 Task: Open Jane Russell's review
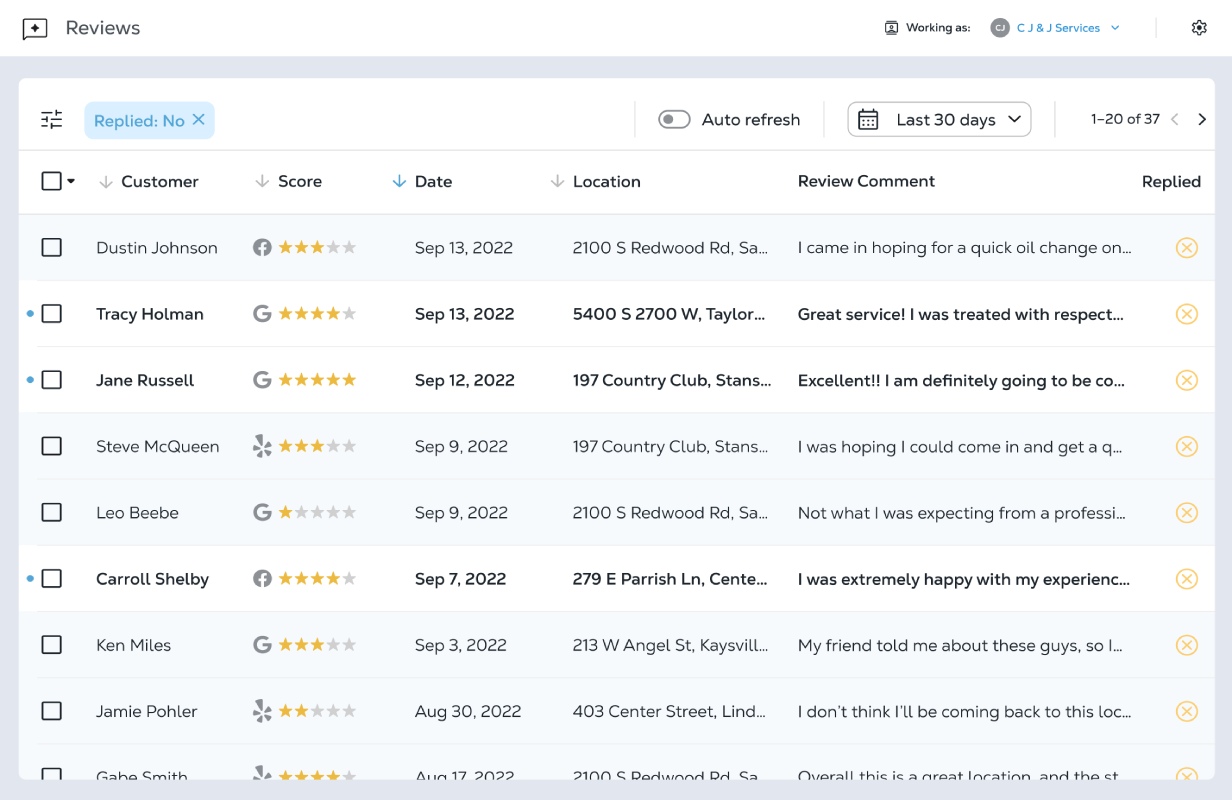[617, 380]
